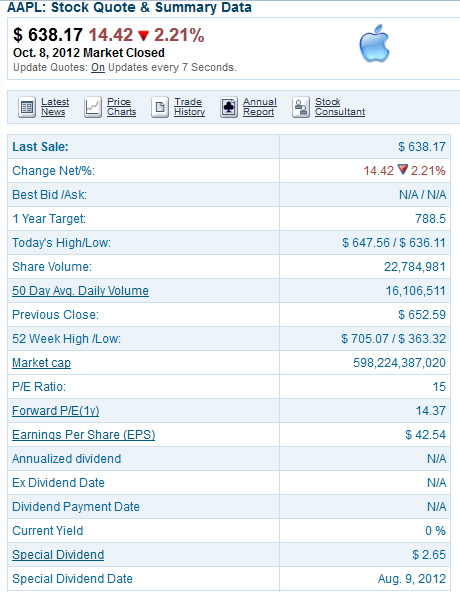Click the red down arrow in header
460x592 pixels.
point(144,36)
